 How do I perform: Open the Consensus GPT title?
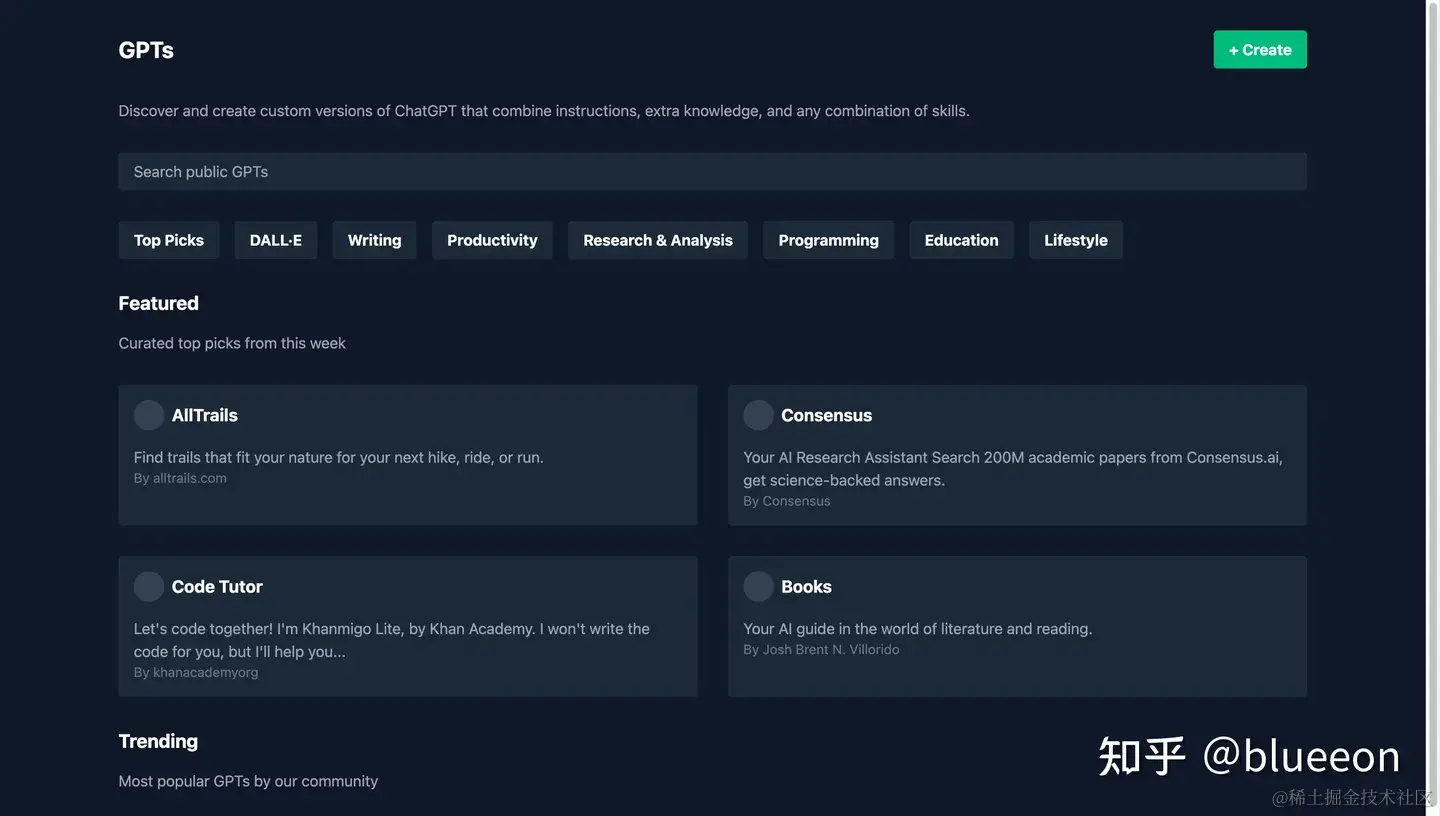pos(826,415)
